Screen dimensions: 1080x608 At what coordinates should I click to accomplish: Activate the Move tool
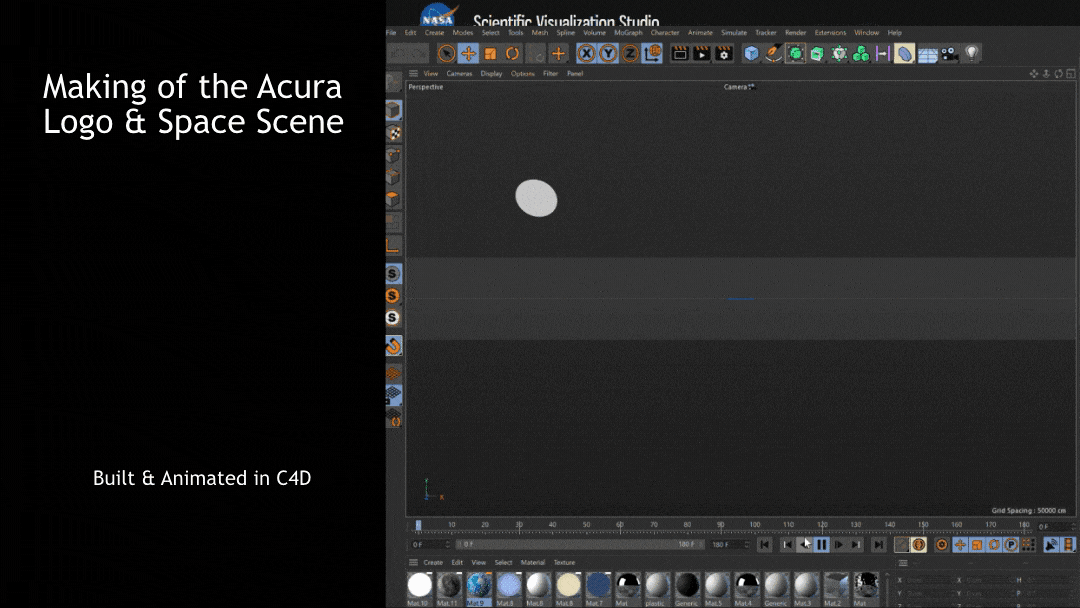tap(468, 54)
